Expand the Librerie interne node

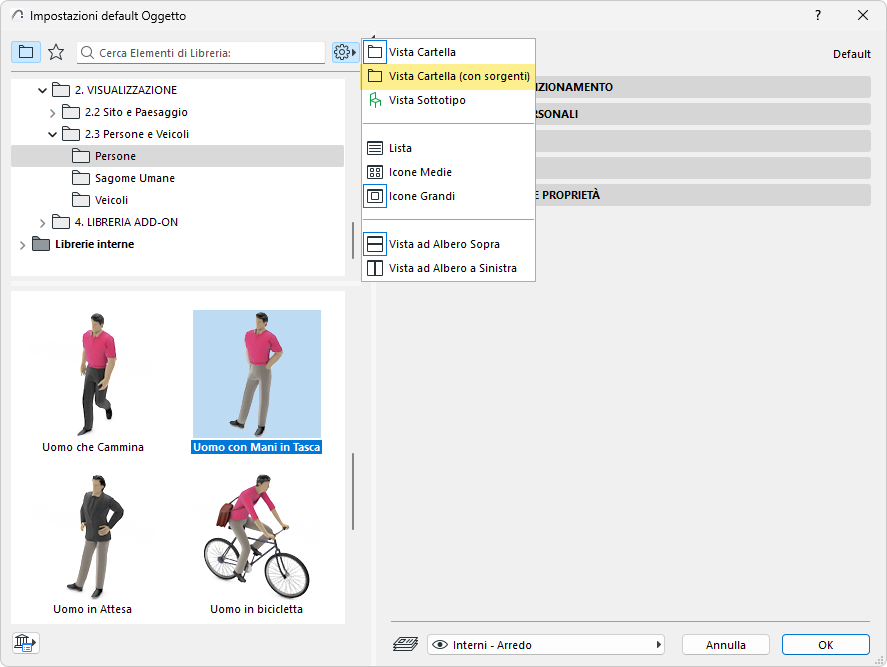(x=22, y=244)
